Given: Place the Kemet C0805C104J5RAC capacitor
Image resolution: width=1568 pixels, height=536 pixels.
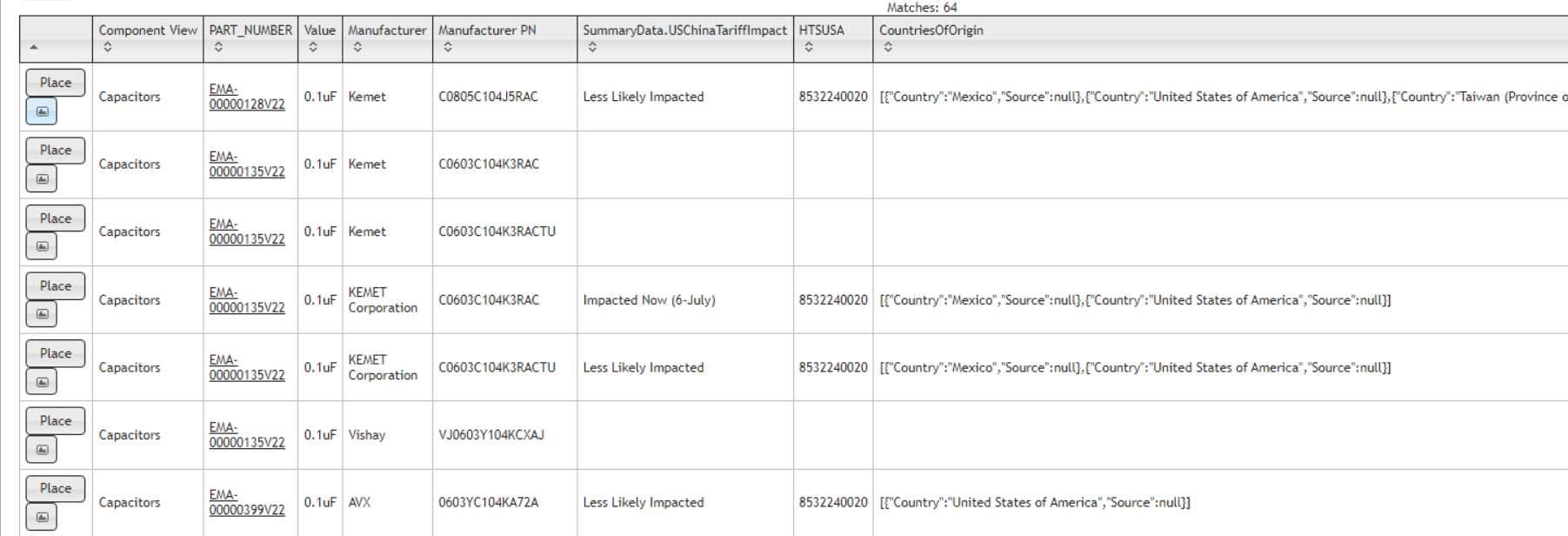Looking at the screenshot, I should 56,83.
